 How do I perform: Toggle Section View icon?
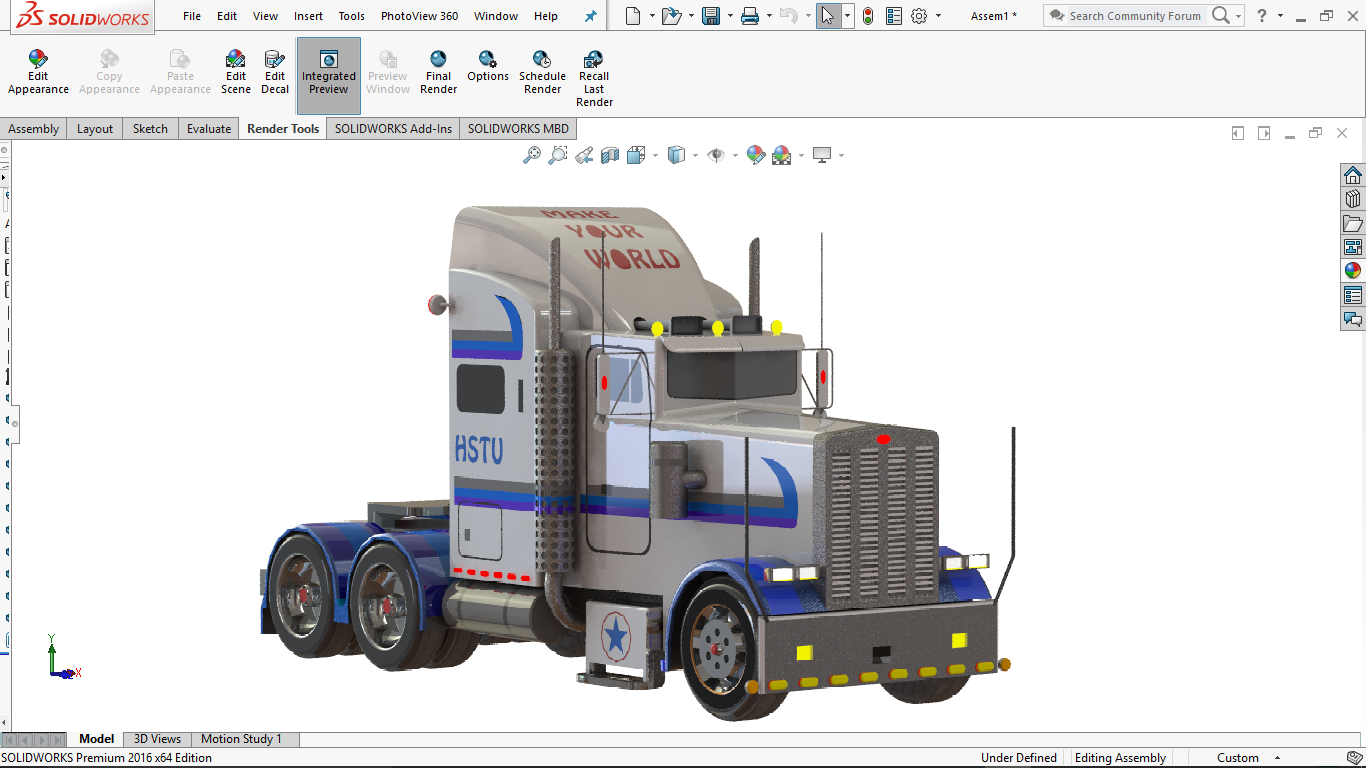click(x=610, y=155)
